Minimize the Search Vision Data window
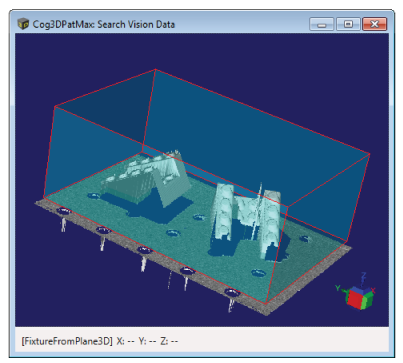 (321, 24)
